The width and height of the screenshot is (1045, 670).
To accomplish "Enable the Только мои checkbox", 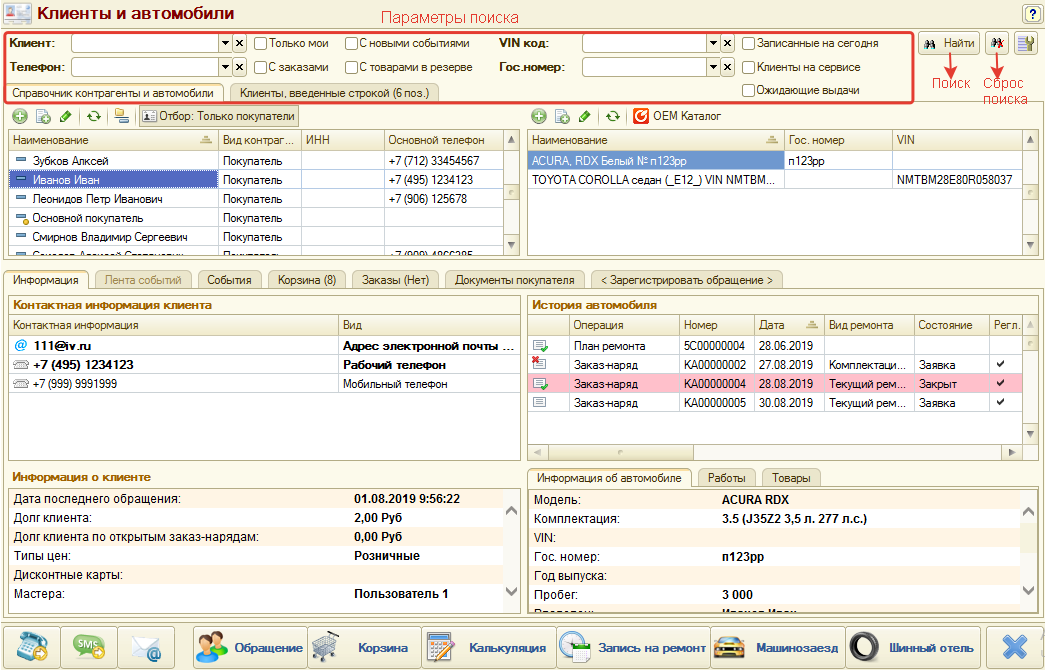I will coord(261,43).
